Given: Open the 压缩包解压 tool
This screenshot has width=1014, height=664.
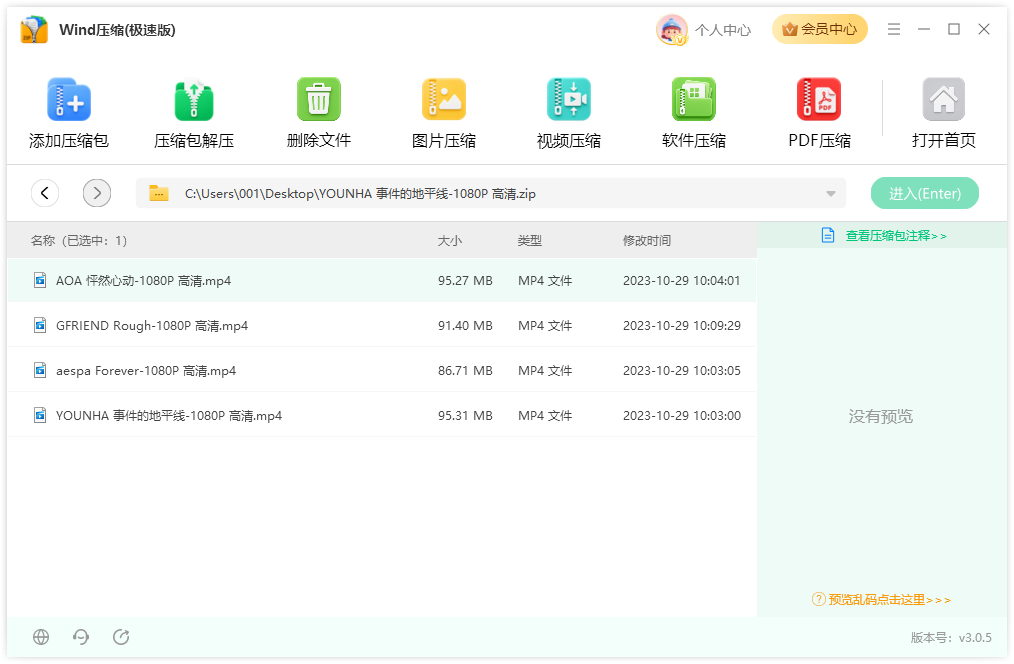Looking at the screenshot, I should click(193, 100).
